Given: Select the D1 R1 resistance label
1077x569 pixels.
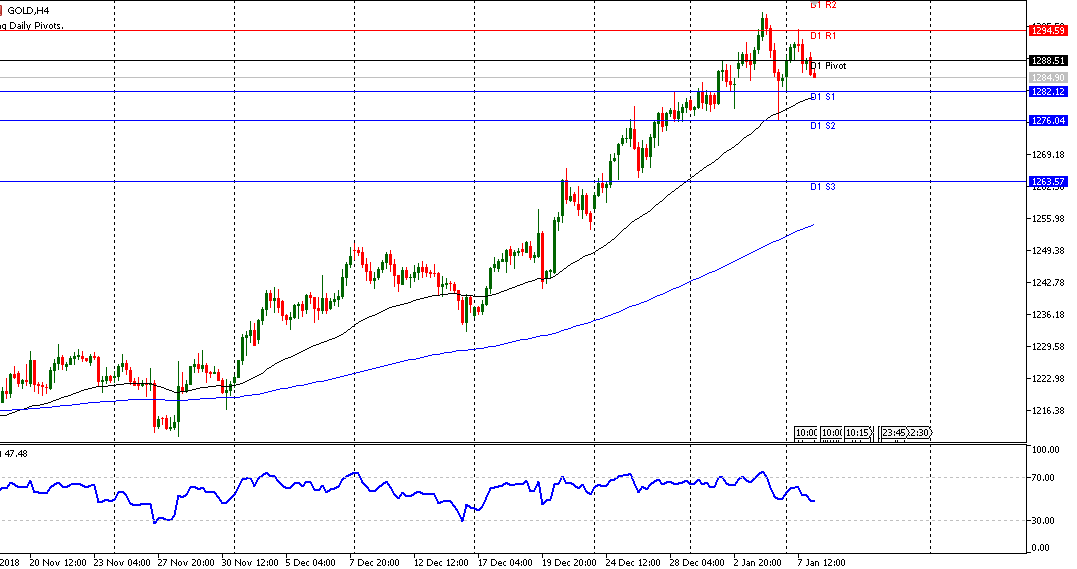Looking at the screenshot, I should pyautogui.click(x=823, y=36).
